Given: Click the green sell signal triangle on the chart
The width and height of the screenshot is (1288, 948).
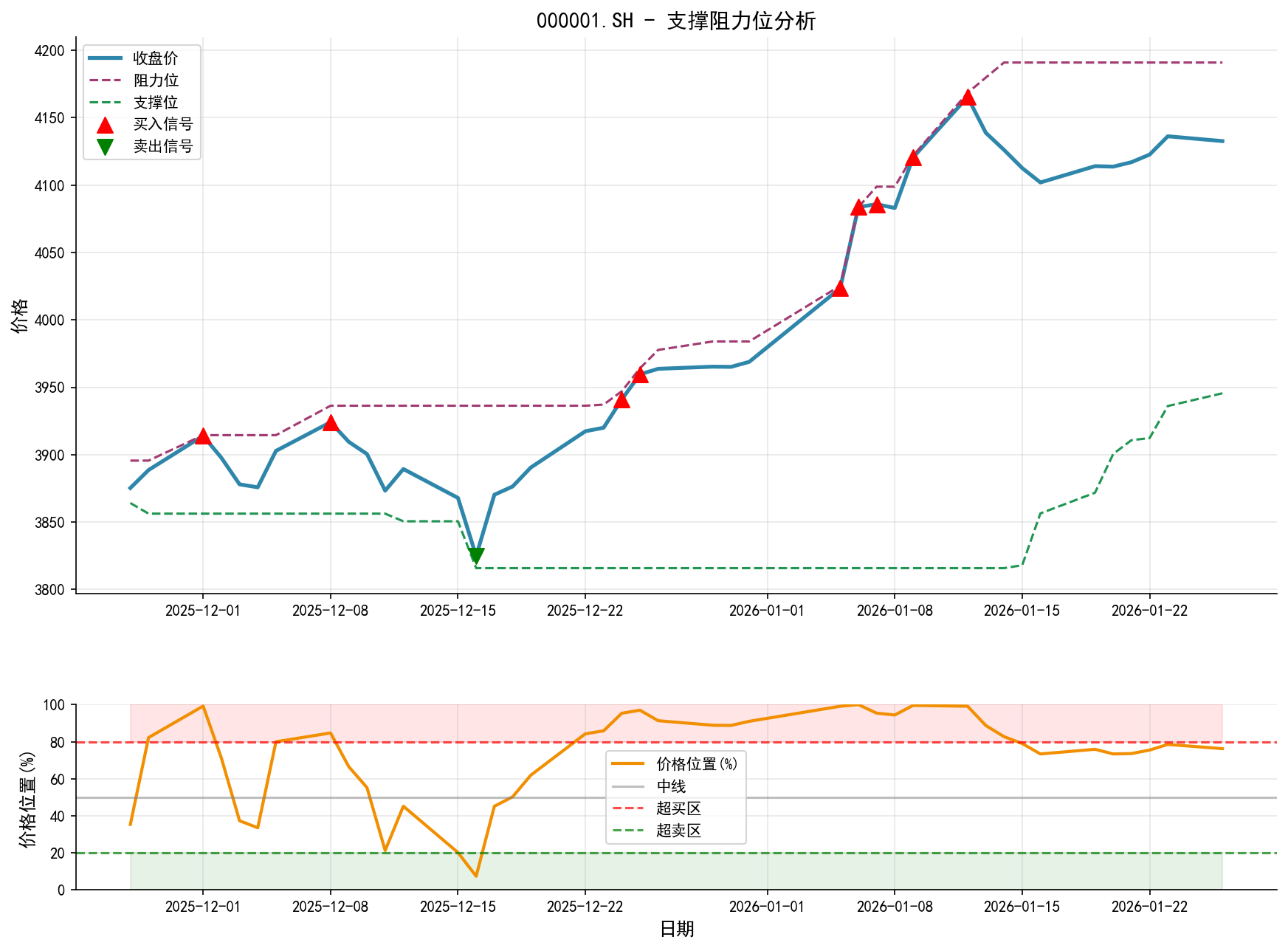Looking at the screenshot, I should pos(476,556).
